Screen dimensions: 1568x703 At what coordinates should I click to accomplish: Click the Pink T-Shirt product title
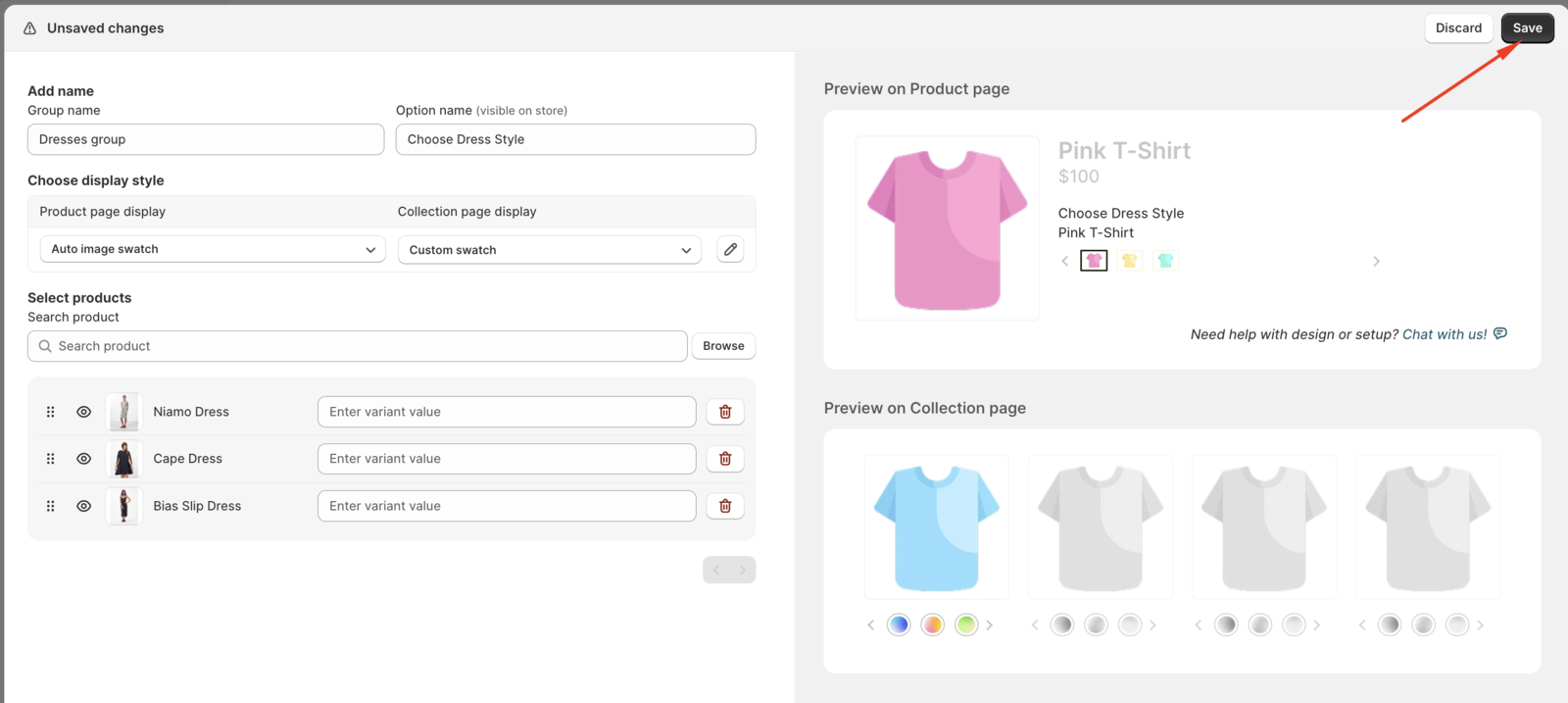[1124, 151]
